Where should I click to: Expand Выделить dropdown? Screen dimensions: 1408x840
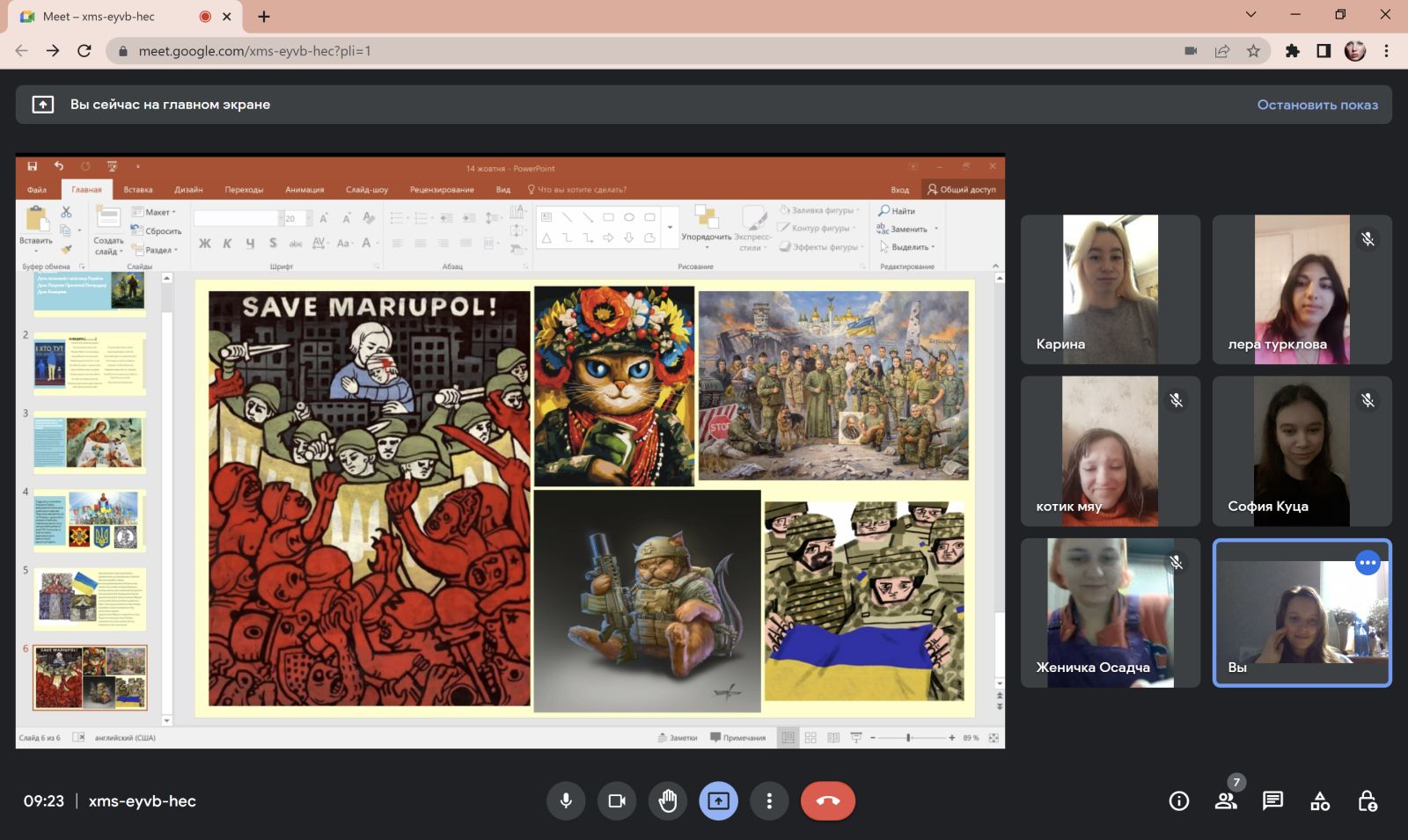[x=907, y=247]
